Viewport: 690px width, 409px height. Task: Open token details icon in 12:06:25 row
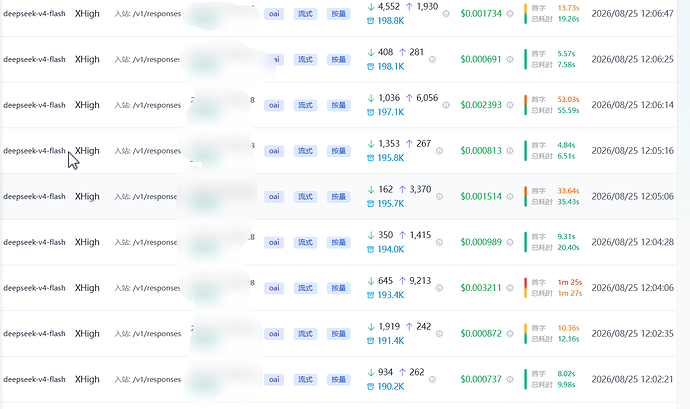[x=432, y=59]
